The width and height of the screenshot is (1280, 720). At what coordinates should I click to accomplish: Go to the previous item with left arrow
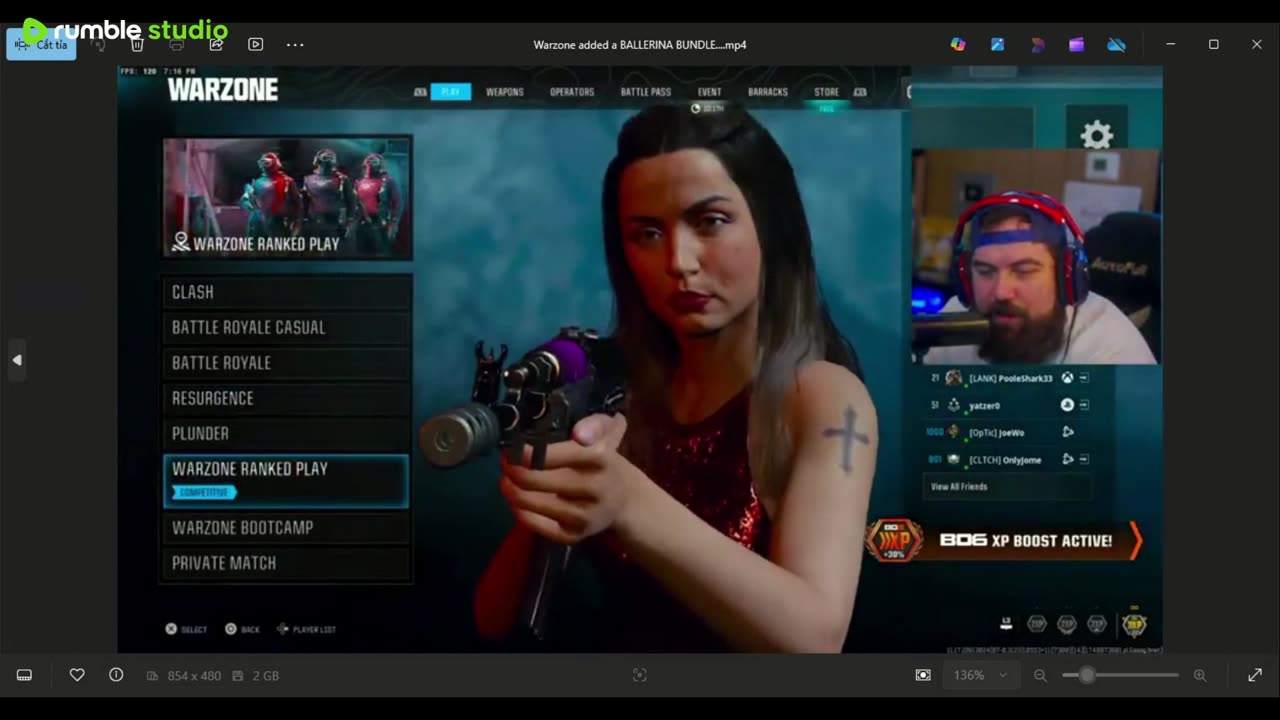pos(16,360)
